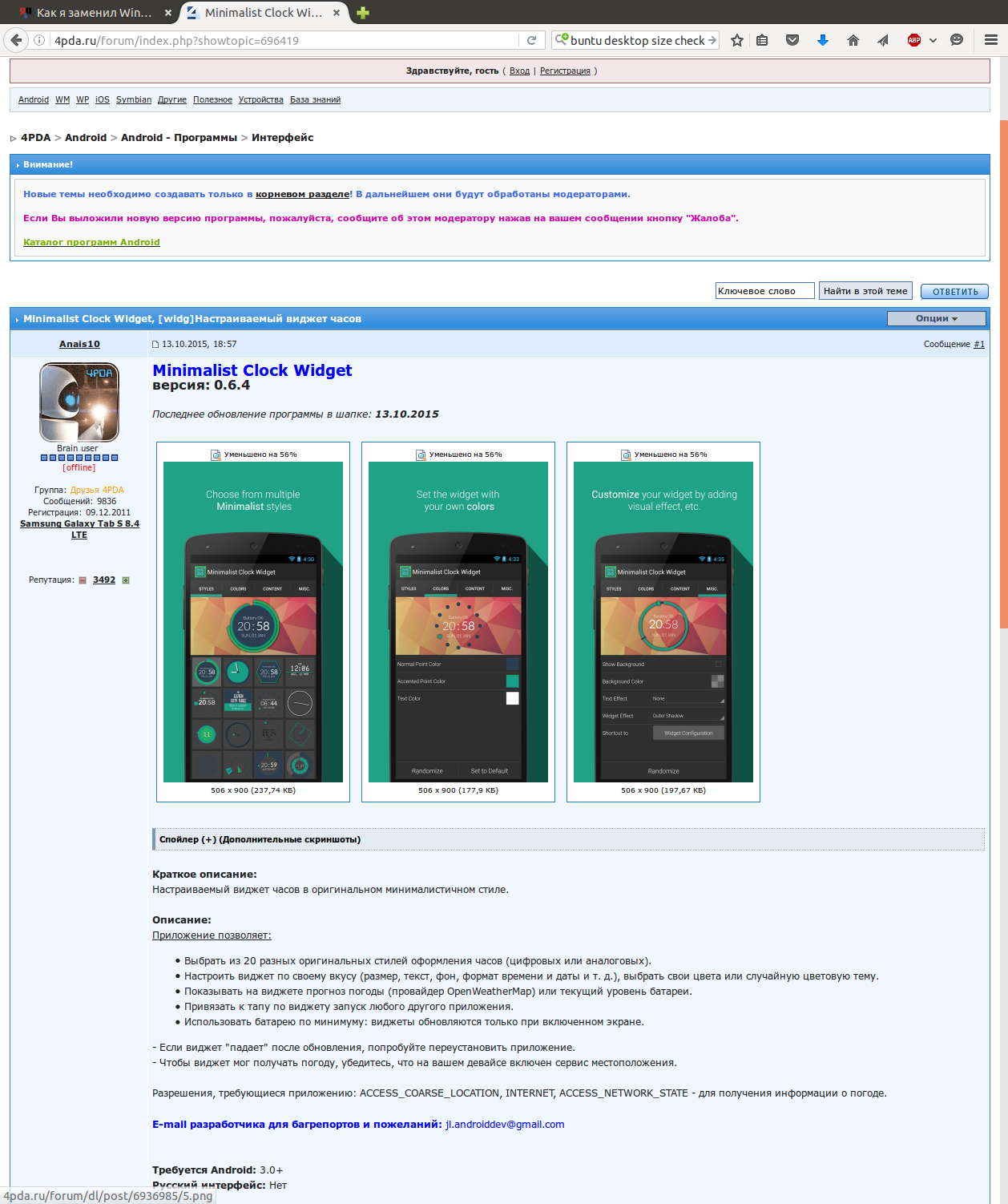Expand the Adblock Plus dropdown arrow
Image resolution: width=1008 pixels, height=1204 pixels.
(933, 40)
